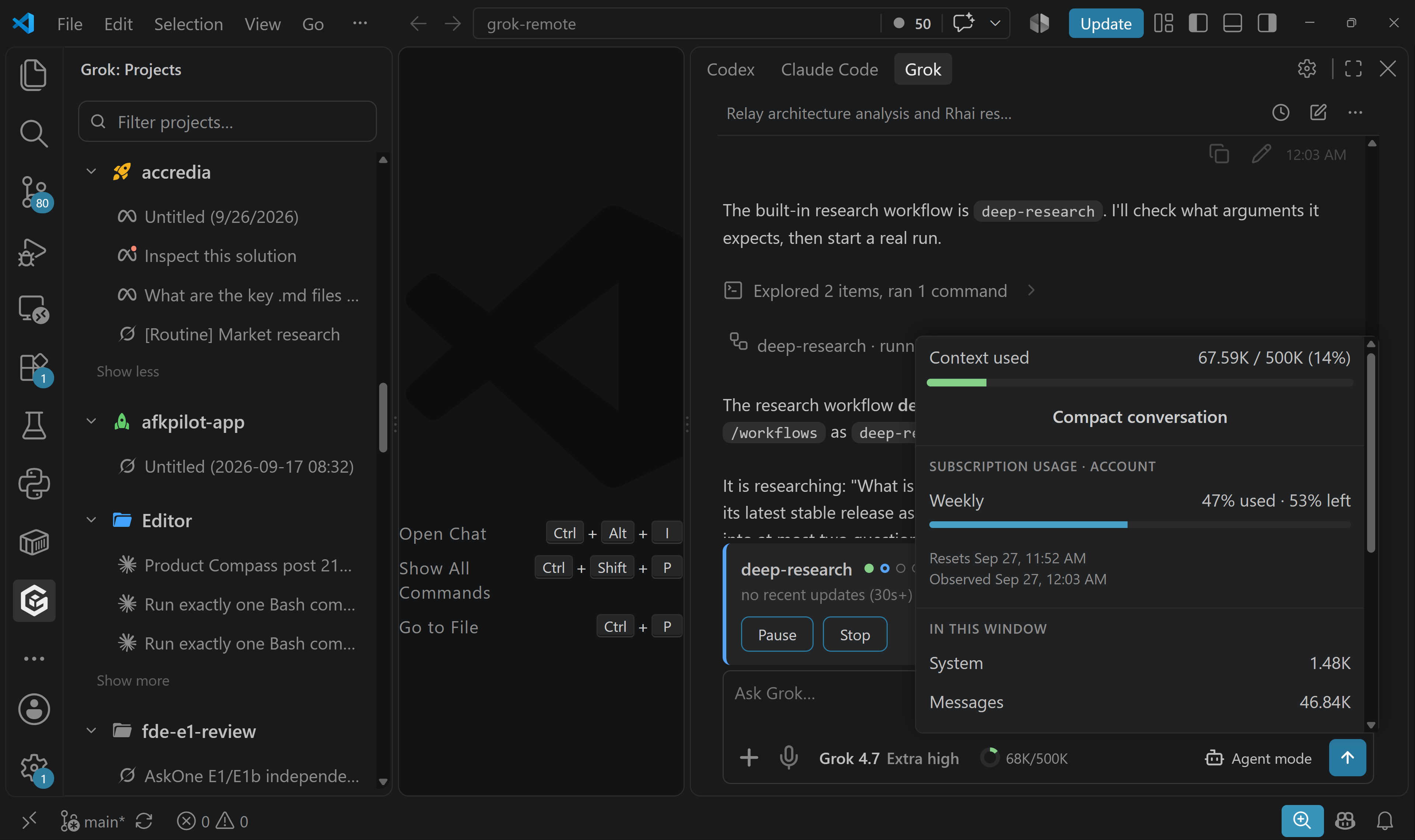Open the Selection menu
1415x840 pixels.
[x=188, y=24]
